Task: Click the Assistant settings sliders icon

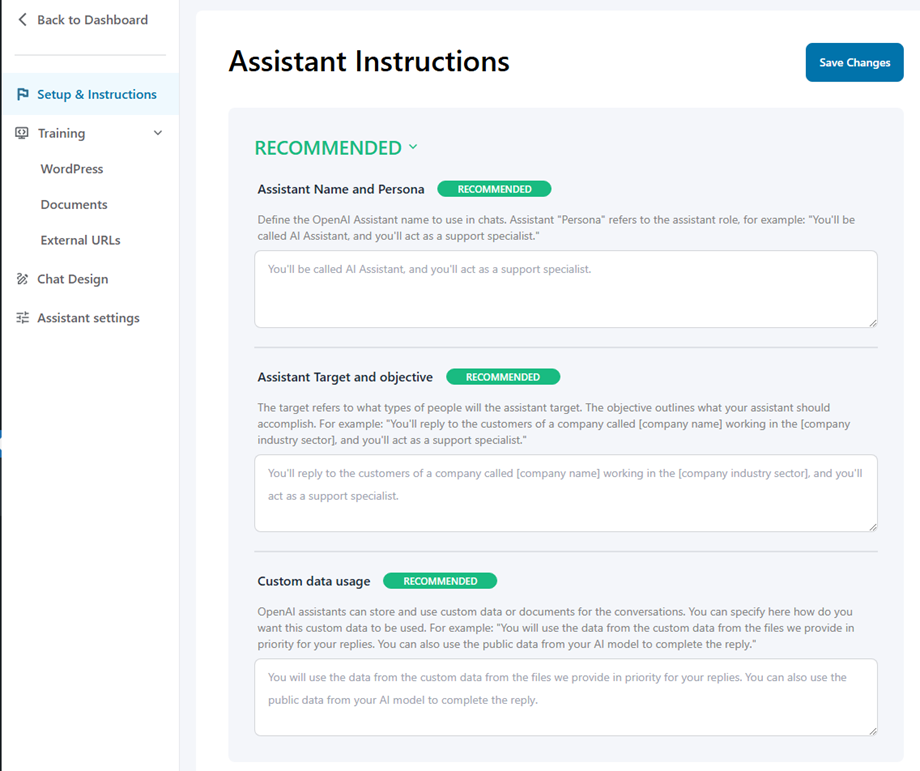Action: 23,318
